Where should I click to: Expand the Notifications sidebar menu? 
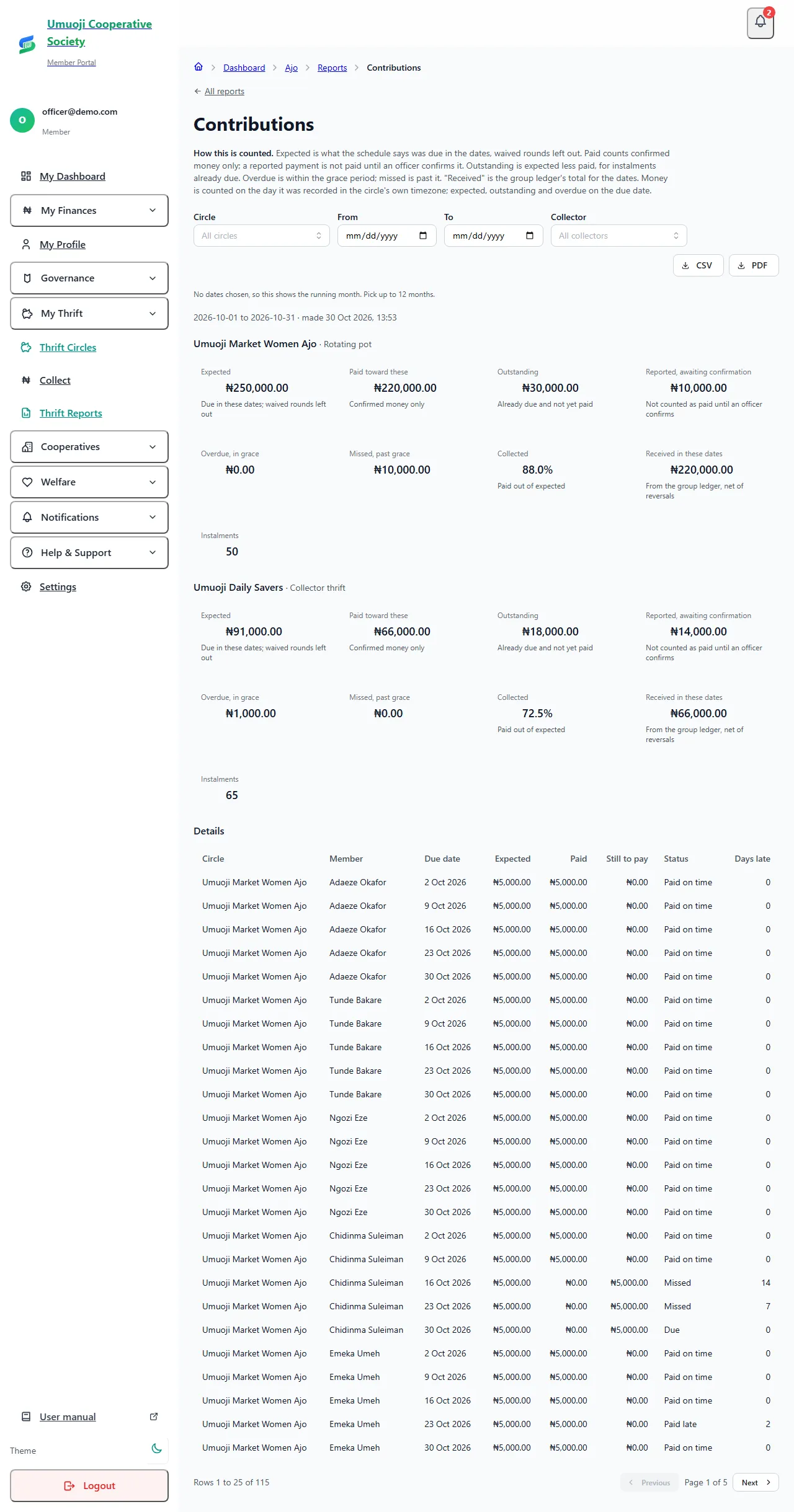89,518
